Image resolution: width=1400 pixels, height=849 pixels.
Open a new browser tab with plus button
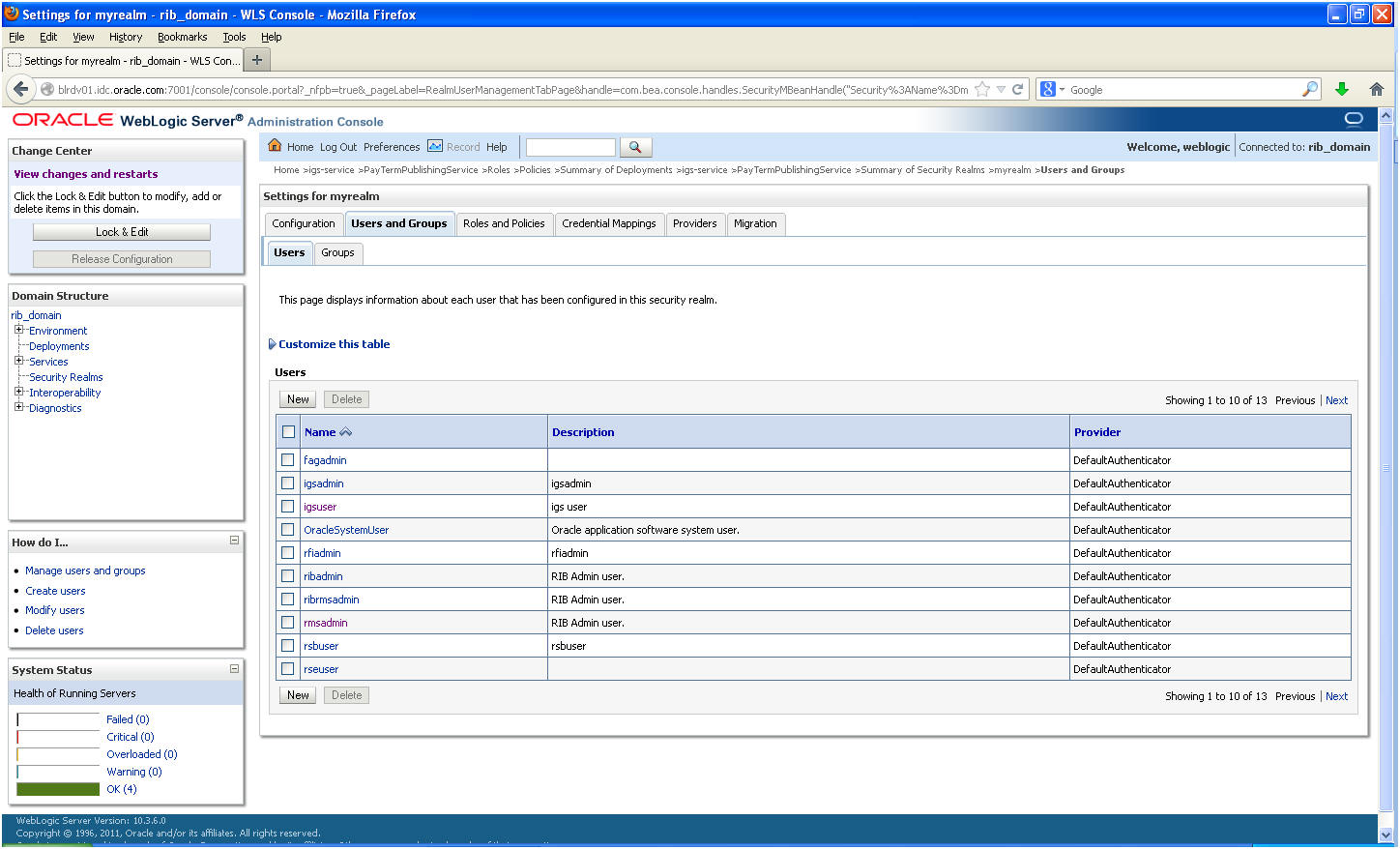257,60
